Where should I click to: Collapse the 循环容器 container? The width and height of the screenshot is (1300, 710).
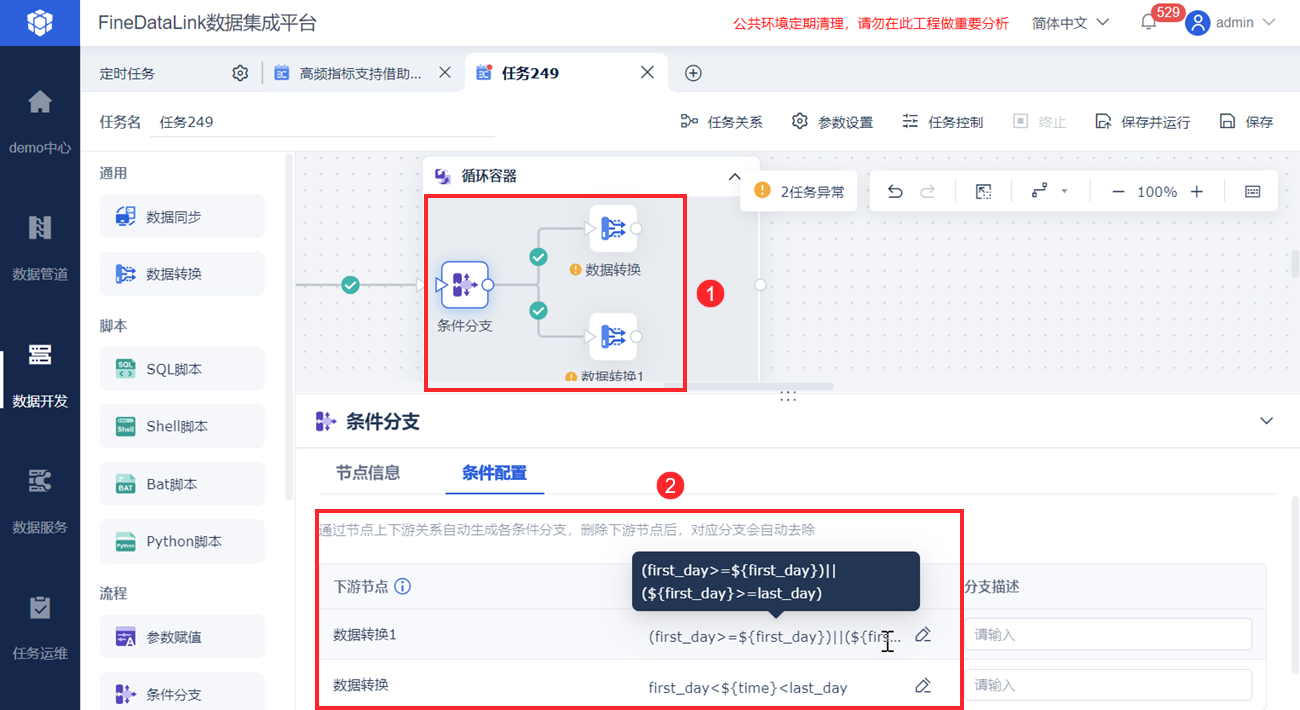click(734, 176)
